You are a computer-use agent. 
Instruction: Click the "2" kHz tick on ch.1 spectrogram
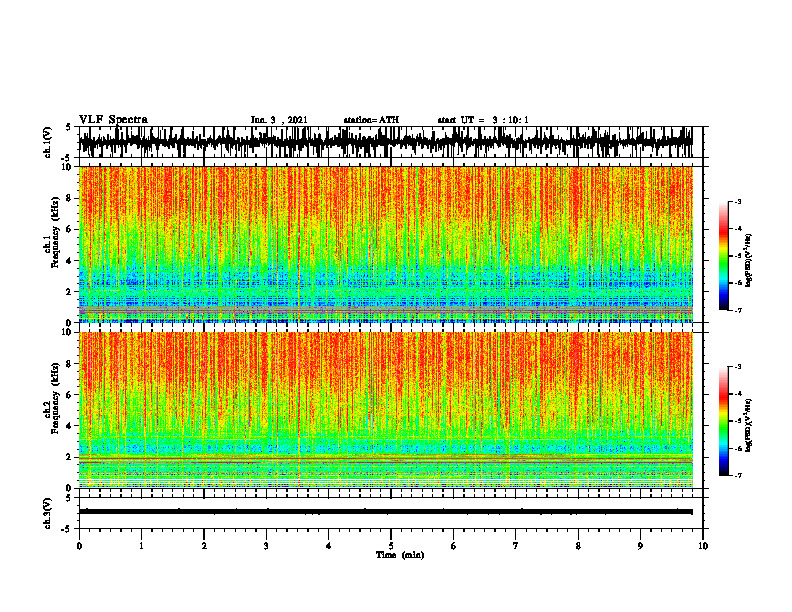[70, 291]
